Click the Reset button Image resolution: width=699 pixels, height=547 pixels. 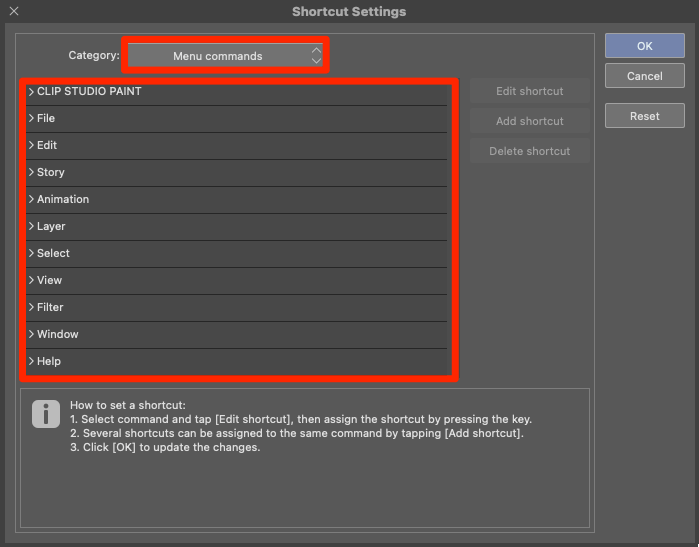(x=645, y=116)
